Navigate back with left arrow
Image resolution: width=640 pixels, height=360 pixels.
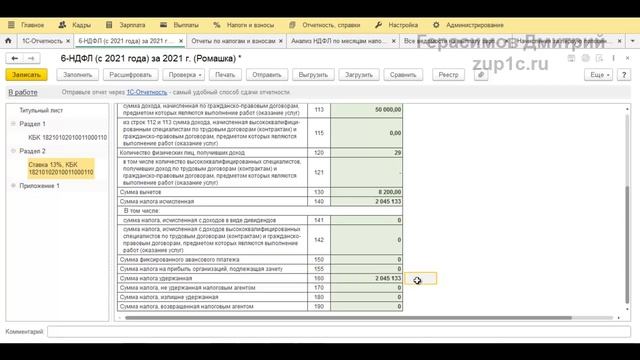15,59
